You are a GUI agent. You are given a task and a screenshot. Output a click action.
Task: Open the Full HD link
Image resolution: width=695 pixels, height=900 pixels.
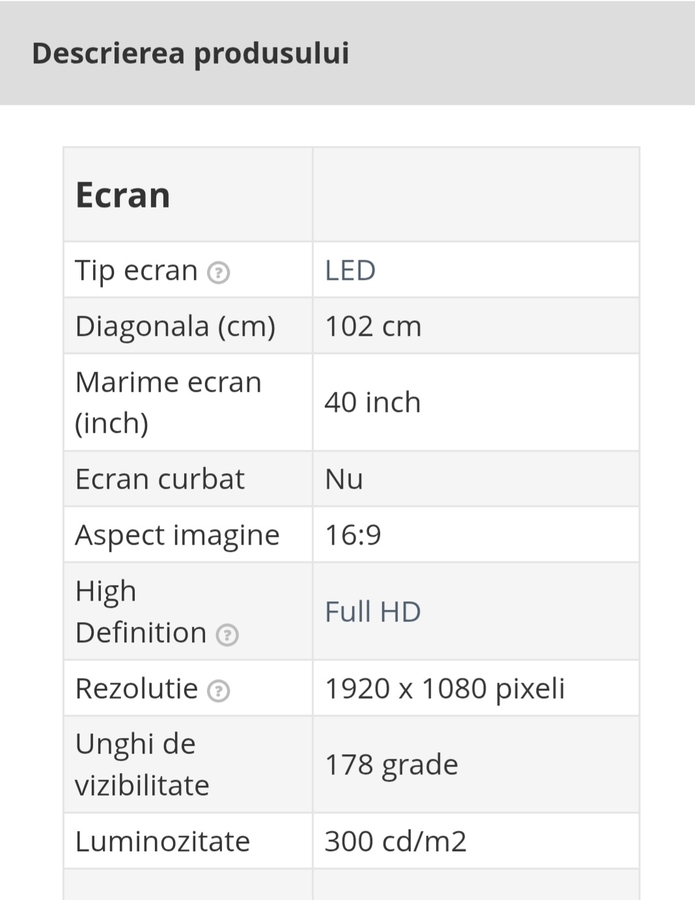click(x=372, y=612)
